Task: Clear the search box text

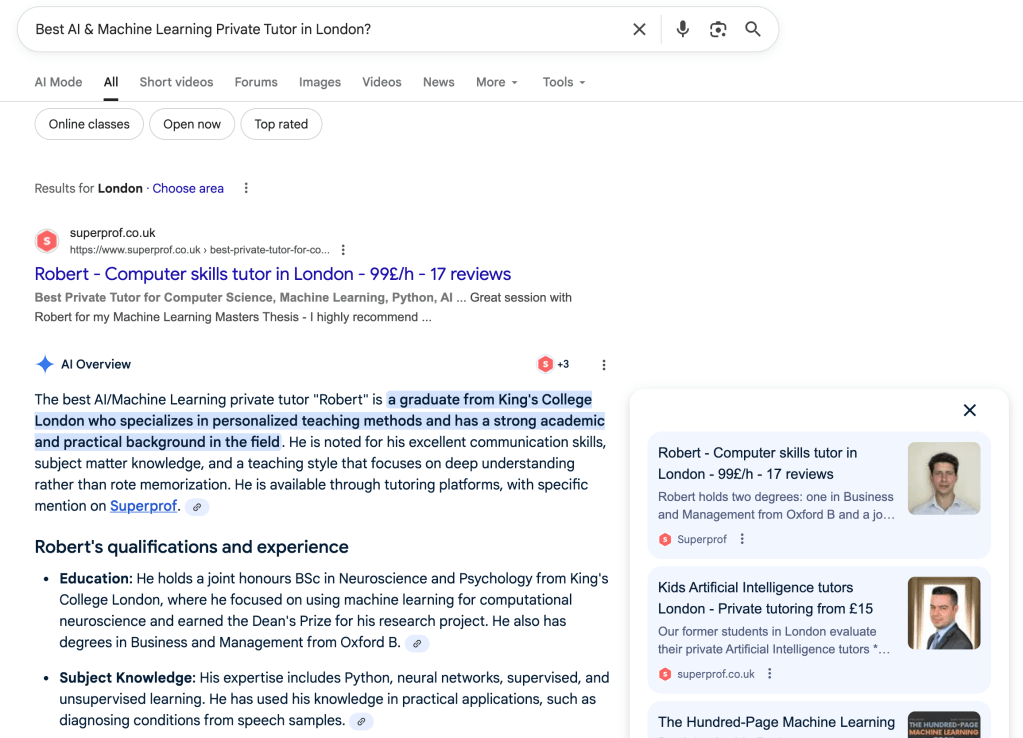Action: 639,30
